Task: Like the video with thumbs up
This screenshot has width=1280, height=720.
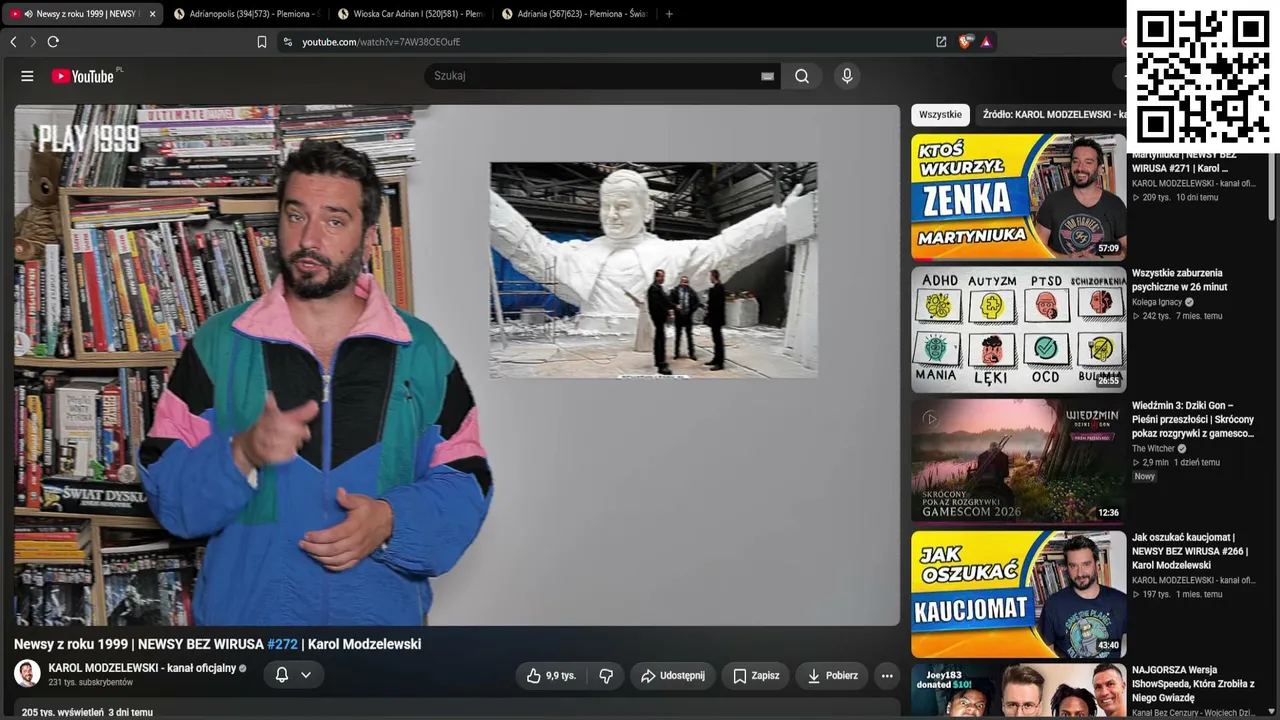Action: (552, 676)
